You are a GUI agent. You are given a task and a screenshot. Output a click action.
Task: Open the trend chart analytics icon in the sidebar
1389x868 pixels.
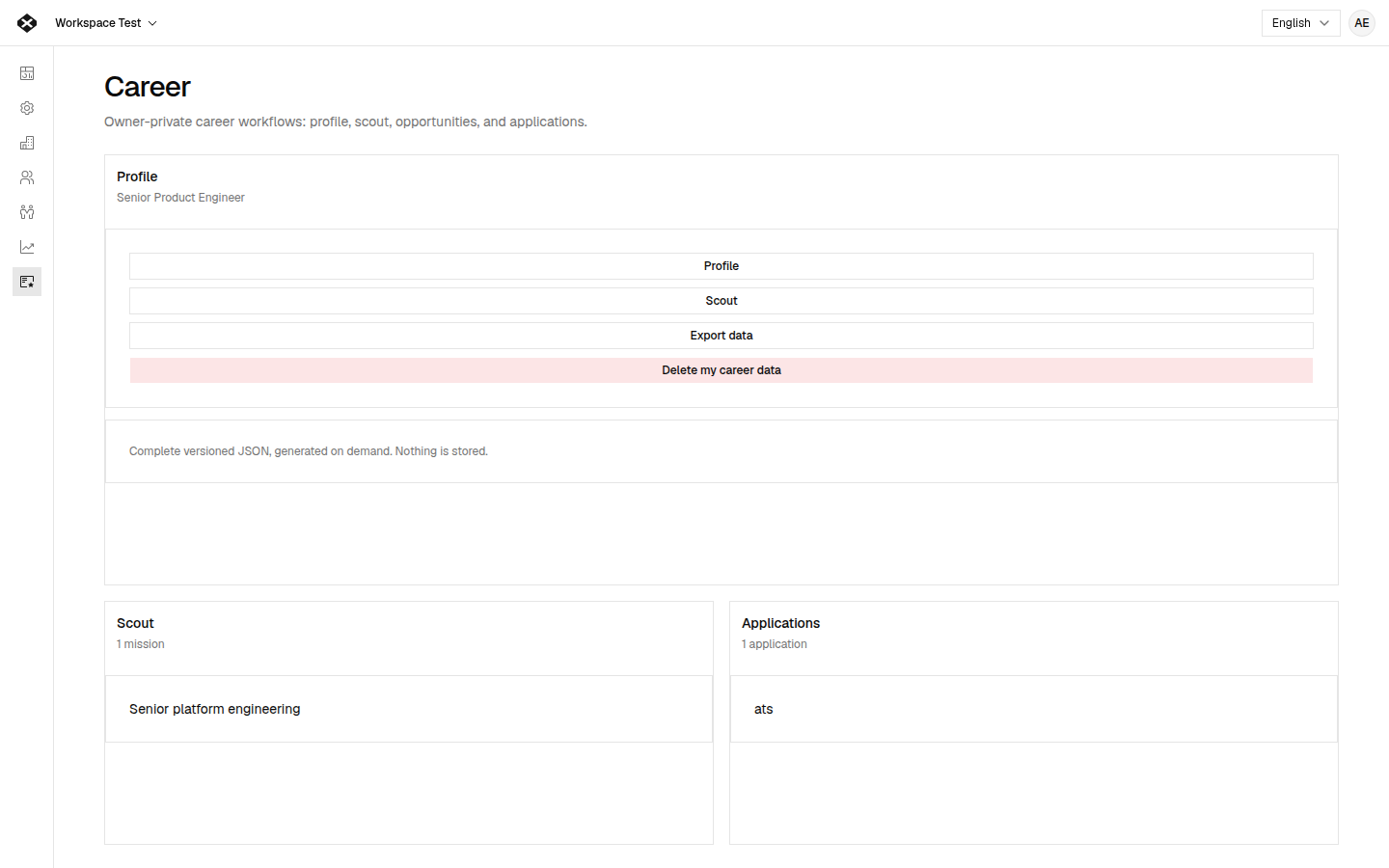click(27, 247)
